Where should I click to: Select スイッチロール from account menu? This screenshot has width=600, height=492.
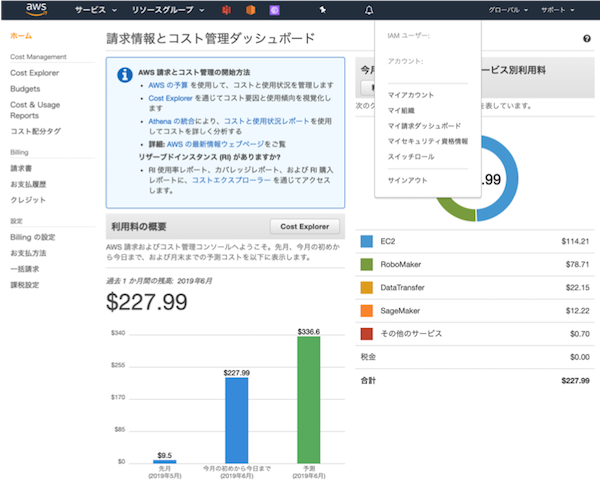click(x=411, y=156)
